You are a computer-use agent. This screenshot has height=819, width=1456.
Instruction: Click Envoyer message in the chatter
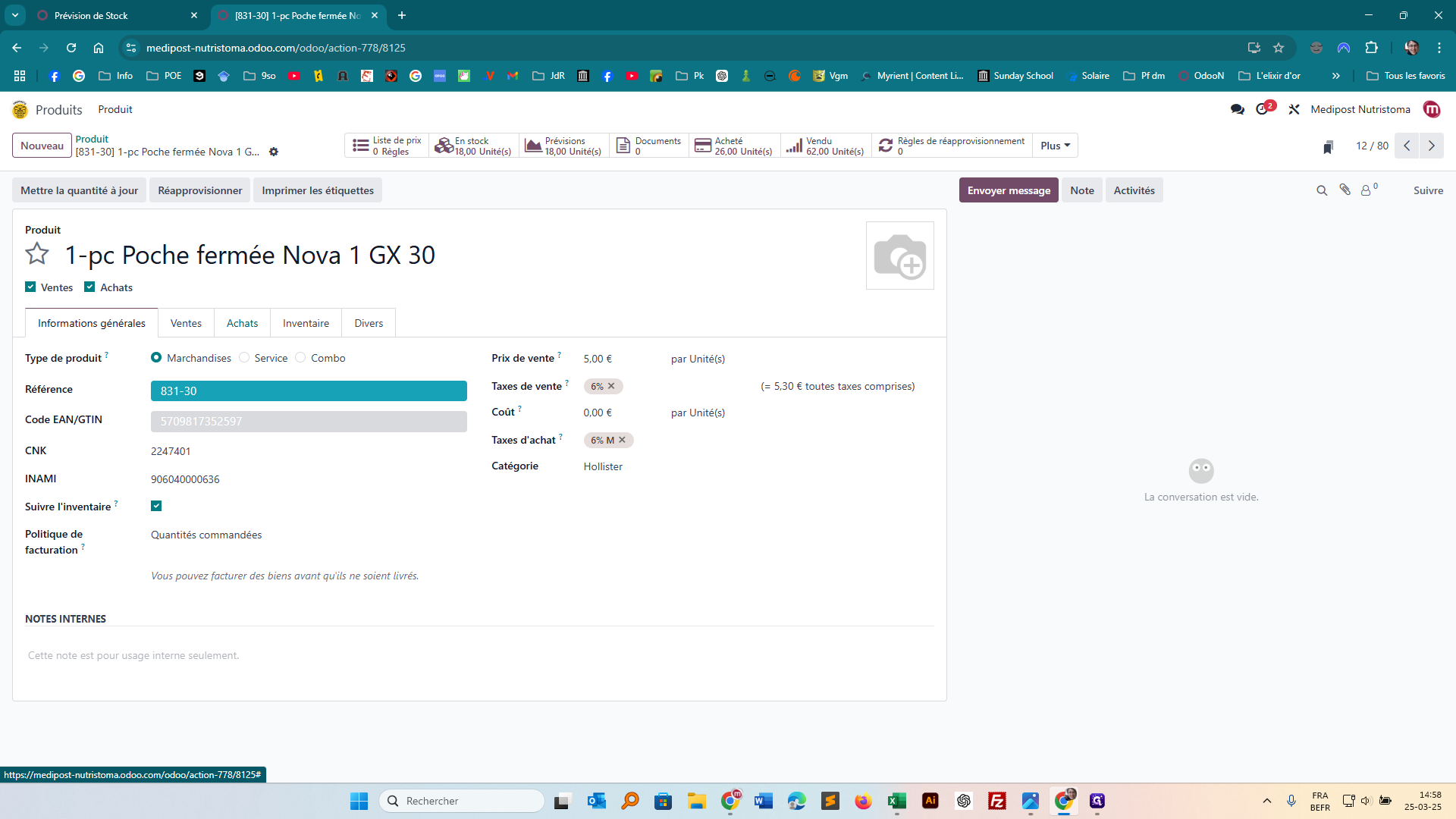coord(1009,190)
